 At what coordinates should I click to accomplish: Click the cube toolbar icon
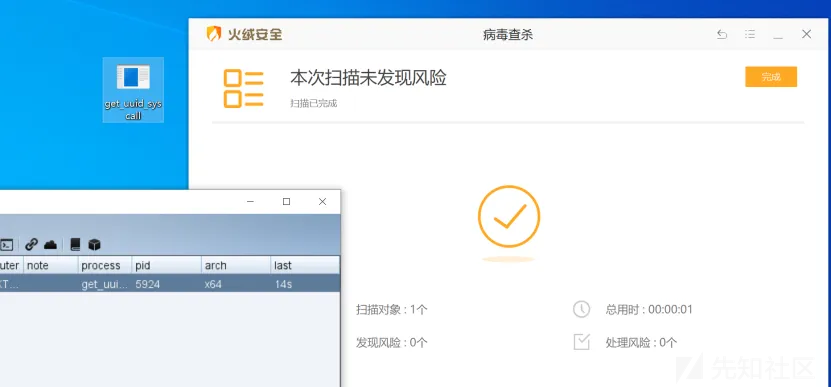[x=94, y=244]
